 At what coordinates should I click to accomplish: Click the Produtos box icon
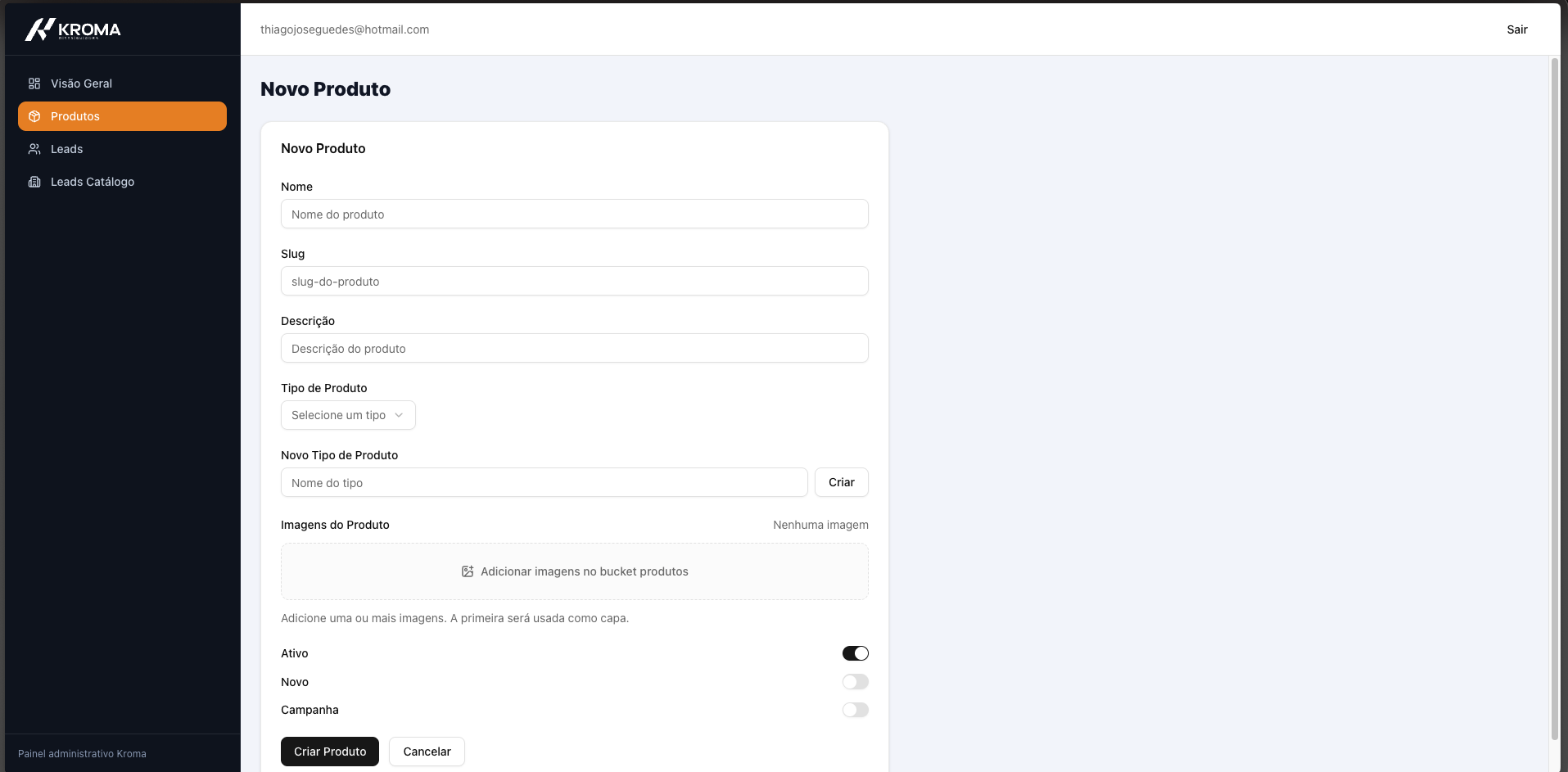[x=34, y=116]
